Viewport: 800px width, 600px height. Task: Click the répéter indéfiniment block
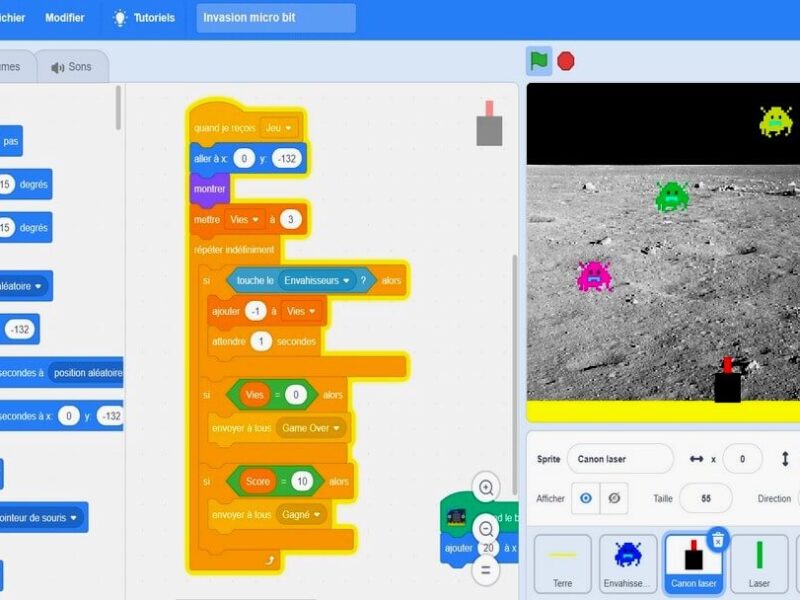(x=234, y=250)
